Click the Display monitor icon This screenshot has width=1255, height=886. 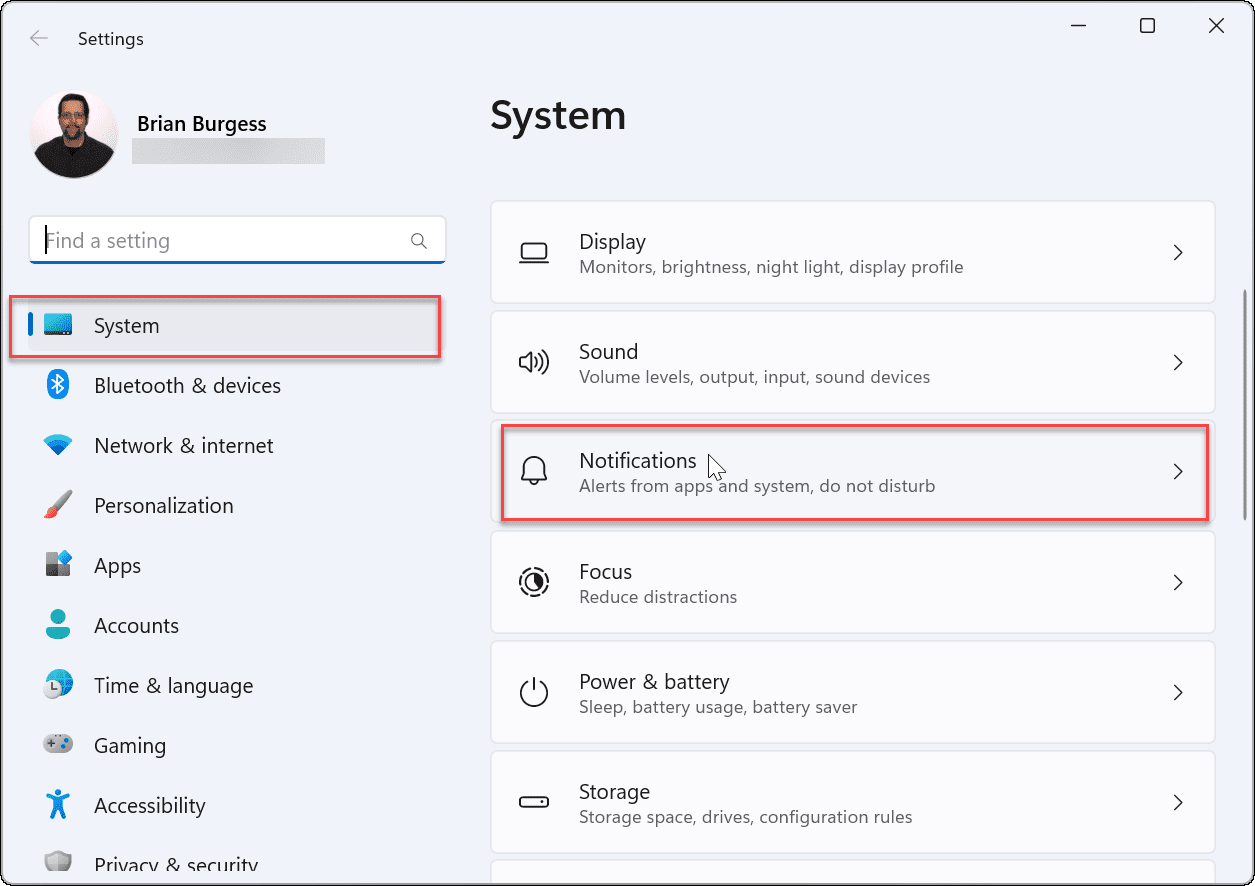click(534, 252)
